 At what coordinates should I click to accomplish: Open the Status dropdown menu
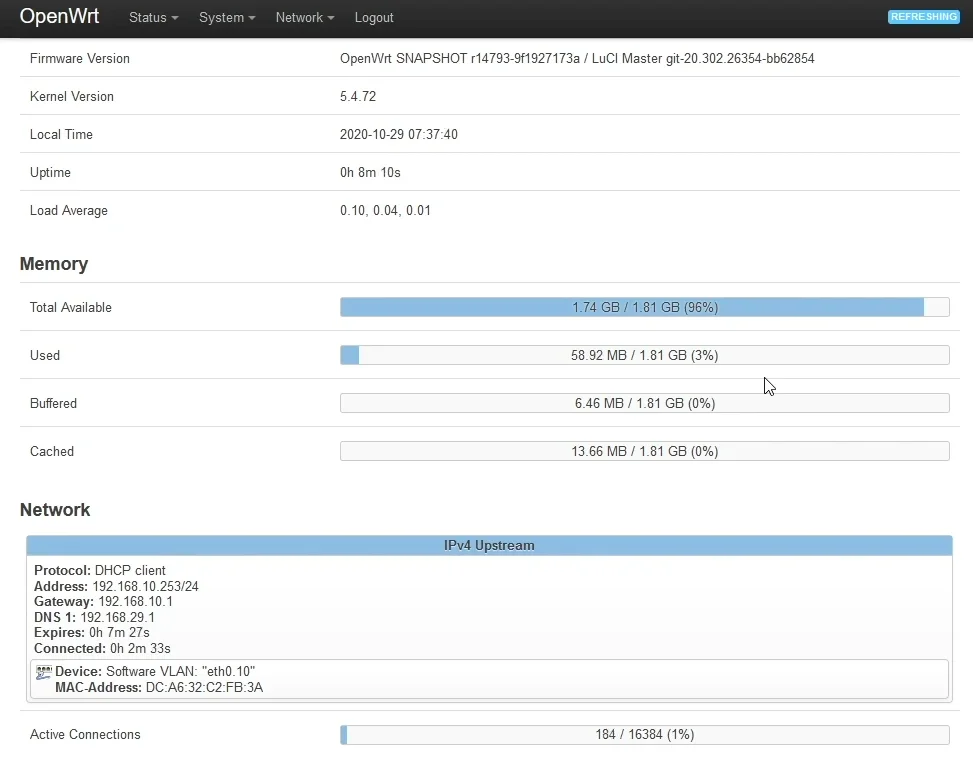coord(153,17)
